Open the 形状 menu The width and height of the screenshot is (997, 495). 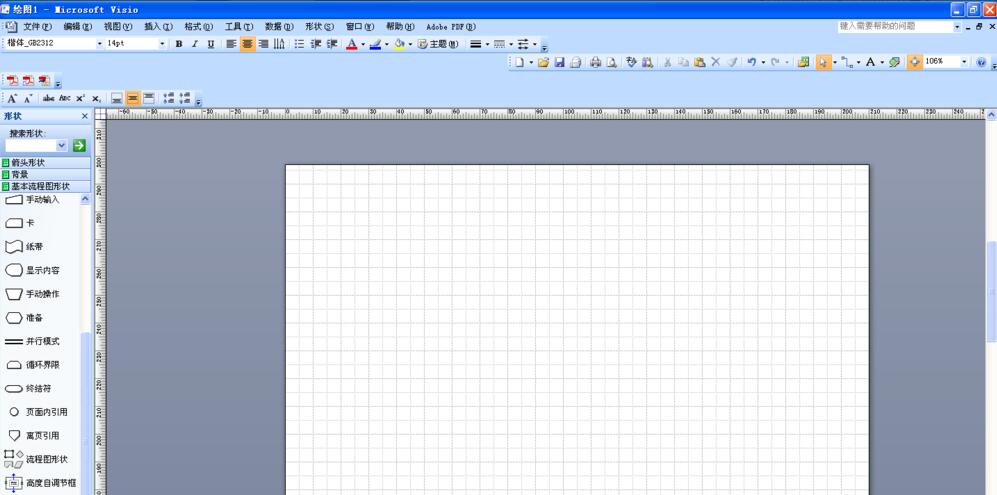coord(319,27)
